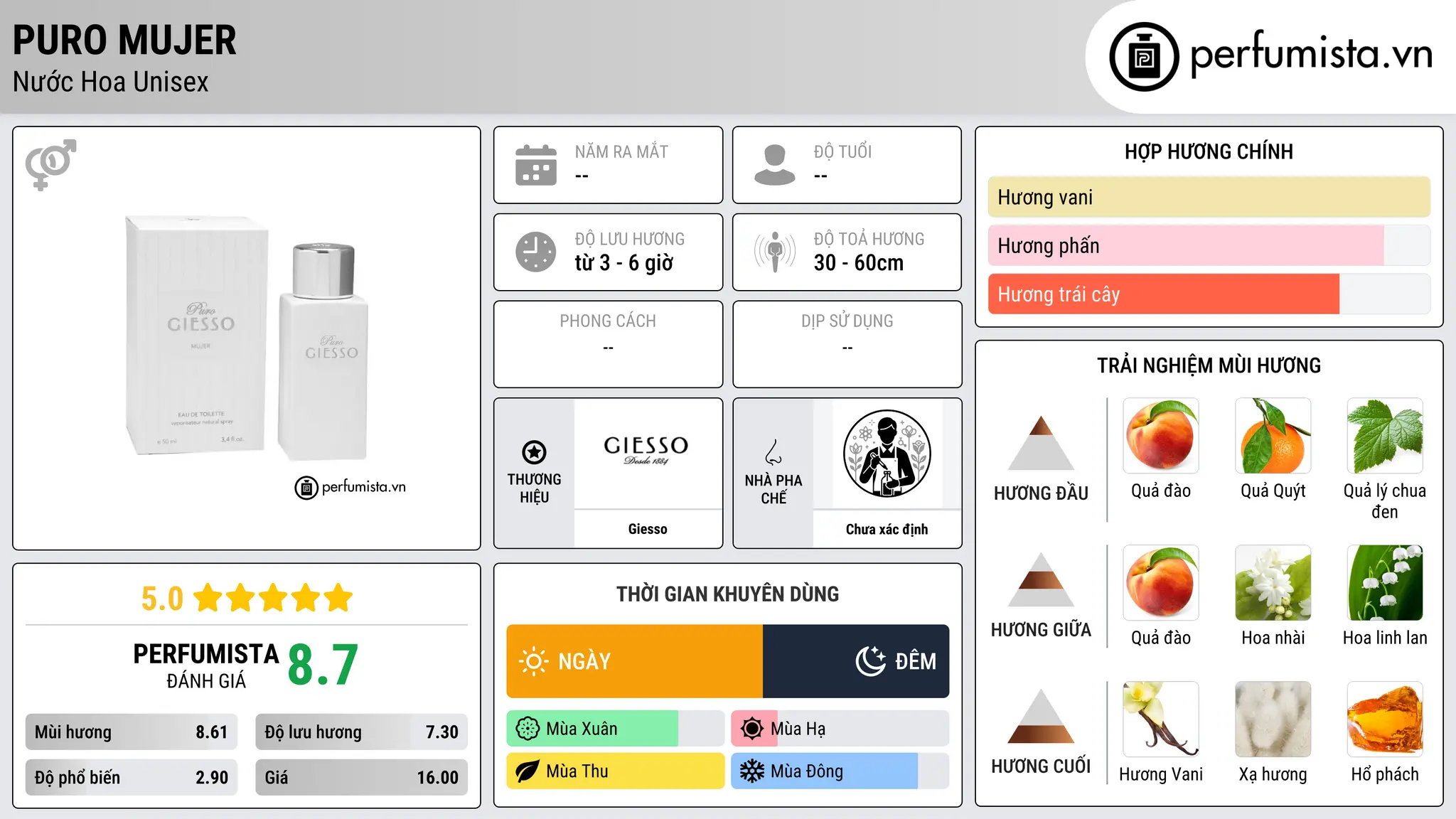
Task: Click the dark Đêm nighttime segment
Action: pos(856,661)
